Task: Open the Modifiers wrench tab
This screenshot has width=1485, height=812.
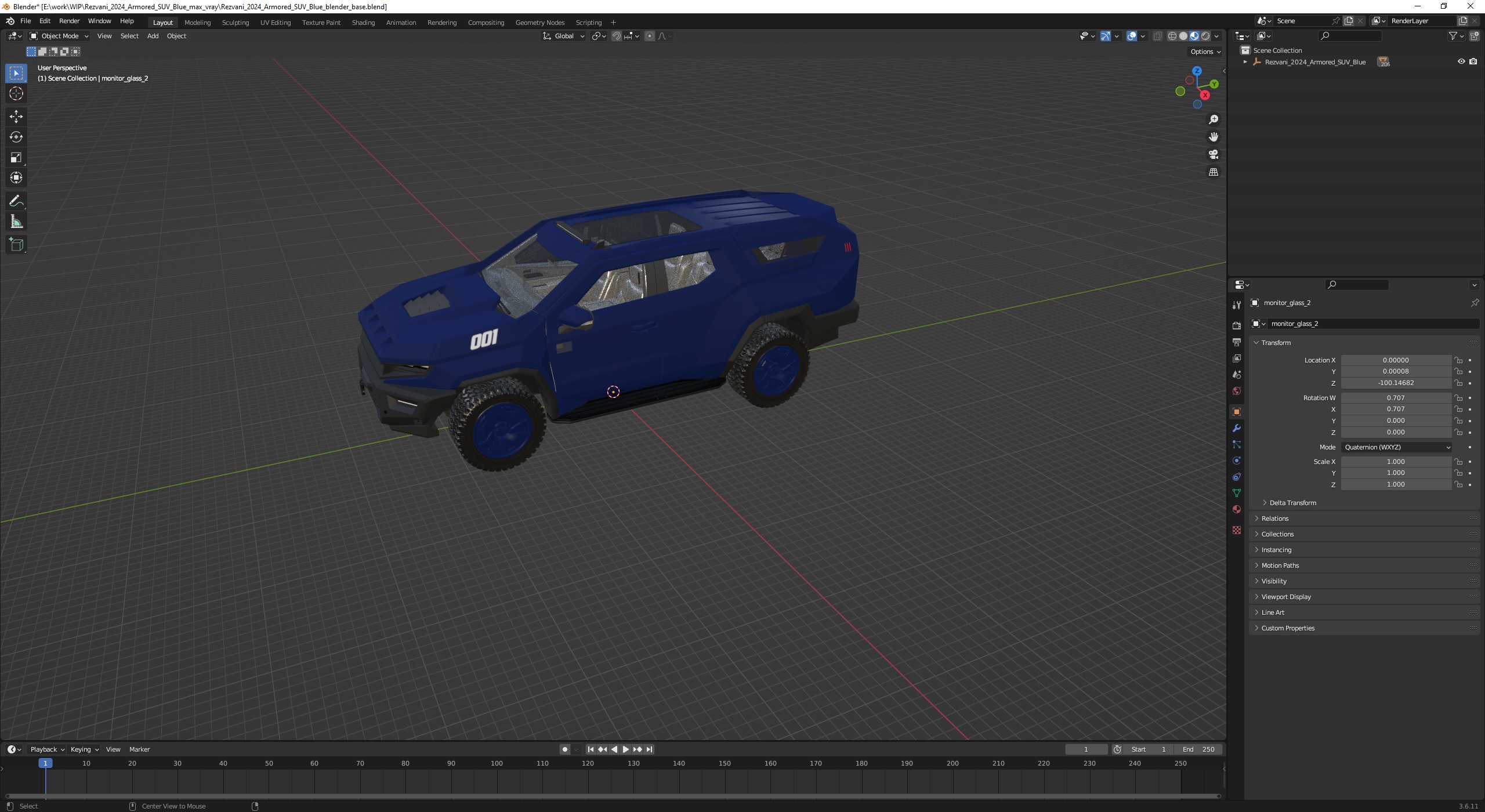Action: tap(1236, 428)
